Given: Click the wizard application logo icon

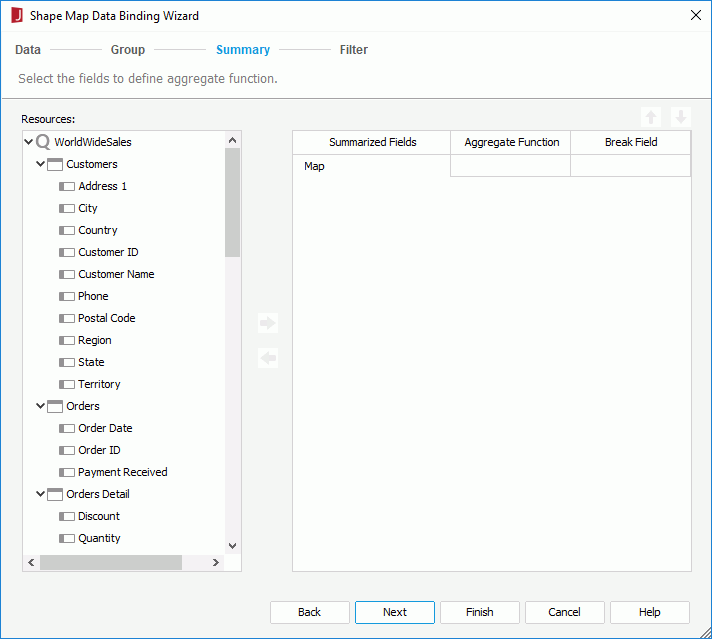Looking at the screenshot, I should (x=17, y=15).
